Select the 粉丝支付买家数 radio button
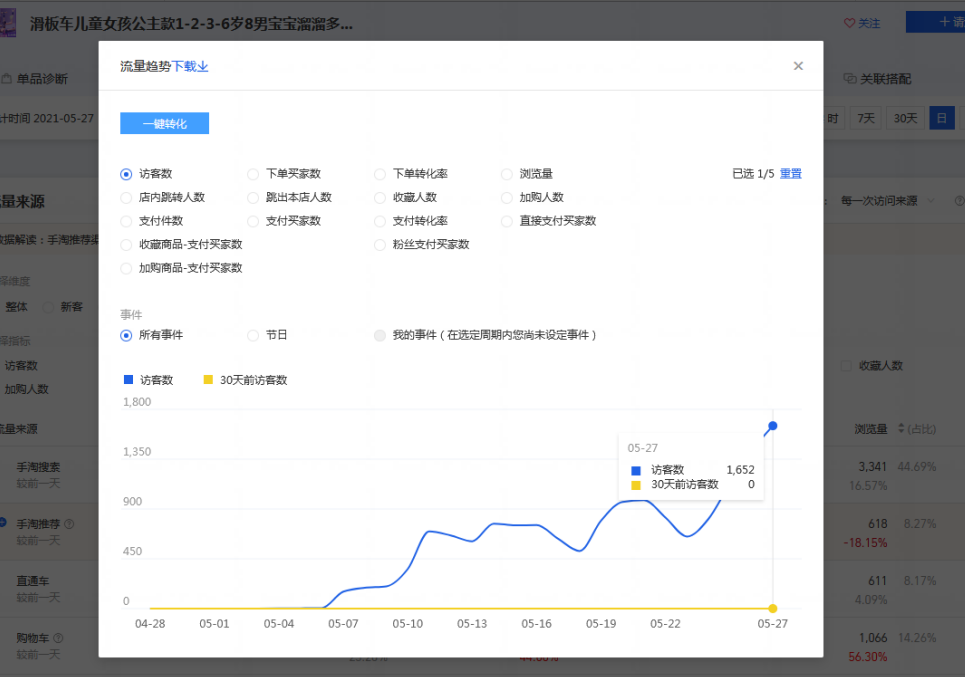965x677 pixels. point(380,245)
